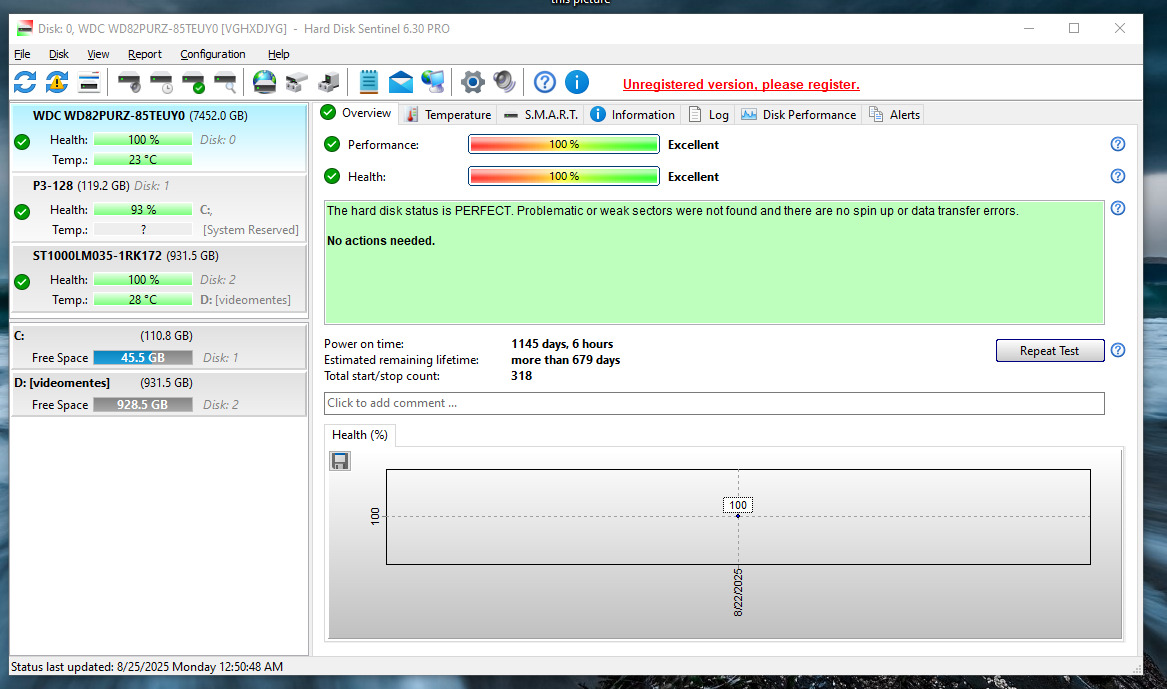The image size is (1167, 689).
Task: Open the Help menu
Action: (278, 54)
